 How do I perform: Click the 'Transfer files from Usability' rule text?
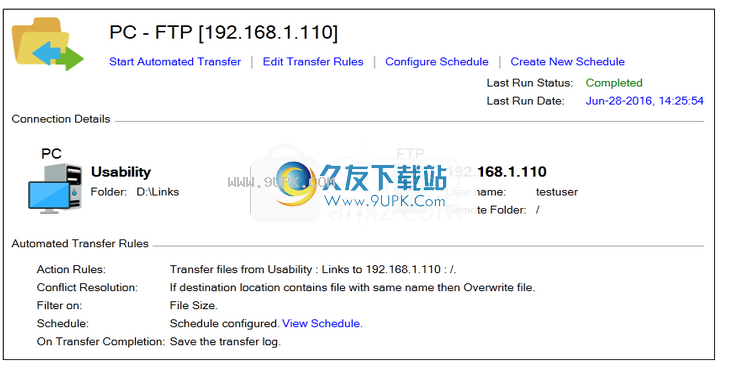click(313, 270)
